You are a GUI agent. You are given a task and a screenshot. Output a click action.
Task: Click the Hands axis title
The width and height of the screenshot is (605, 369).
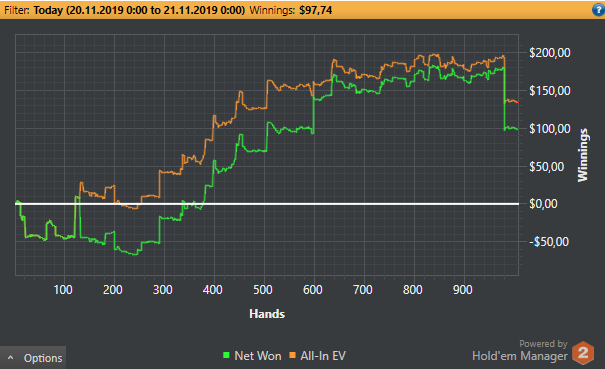267,314
